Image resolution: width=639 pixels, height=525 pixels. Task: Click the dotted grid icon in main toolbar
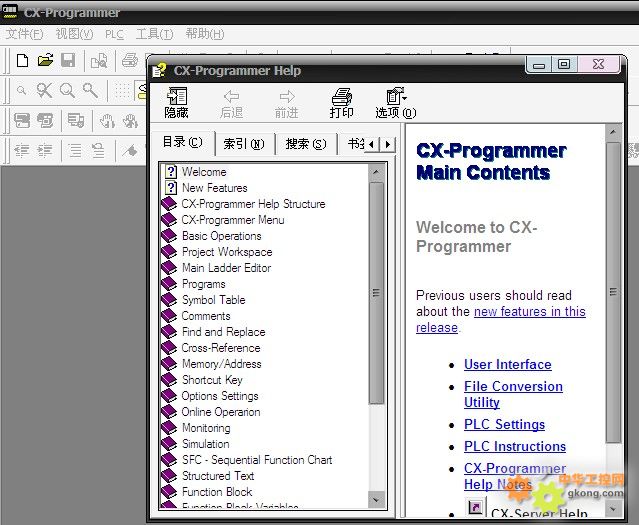(x=122, y=90)
